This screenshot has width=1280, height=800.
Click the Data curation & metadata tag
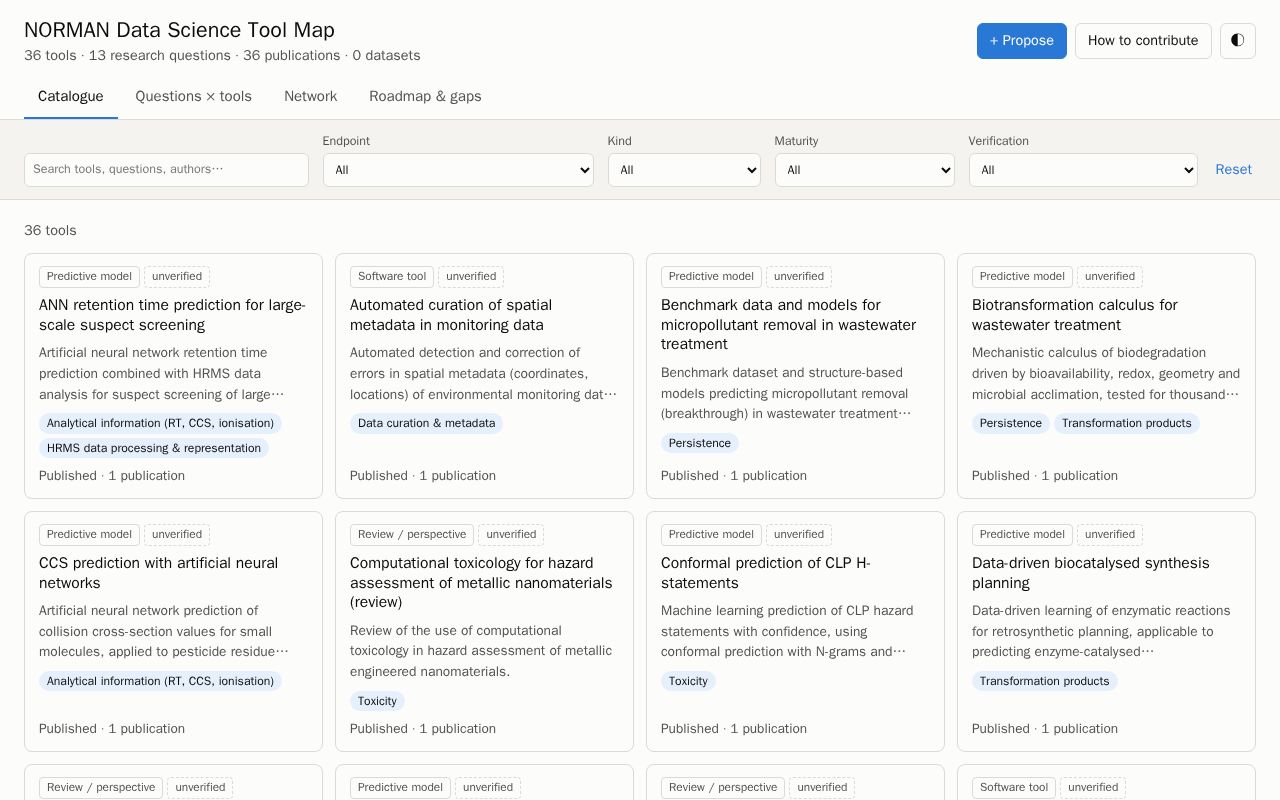coord(427,423)
